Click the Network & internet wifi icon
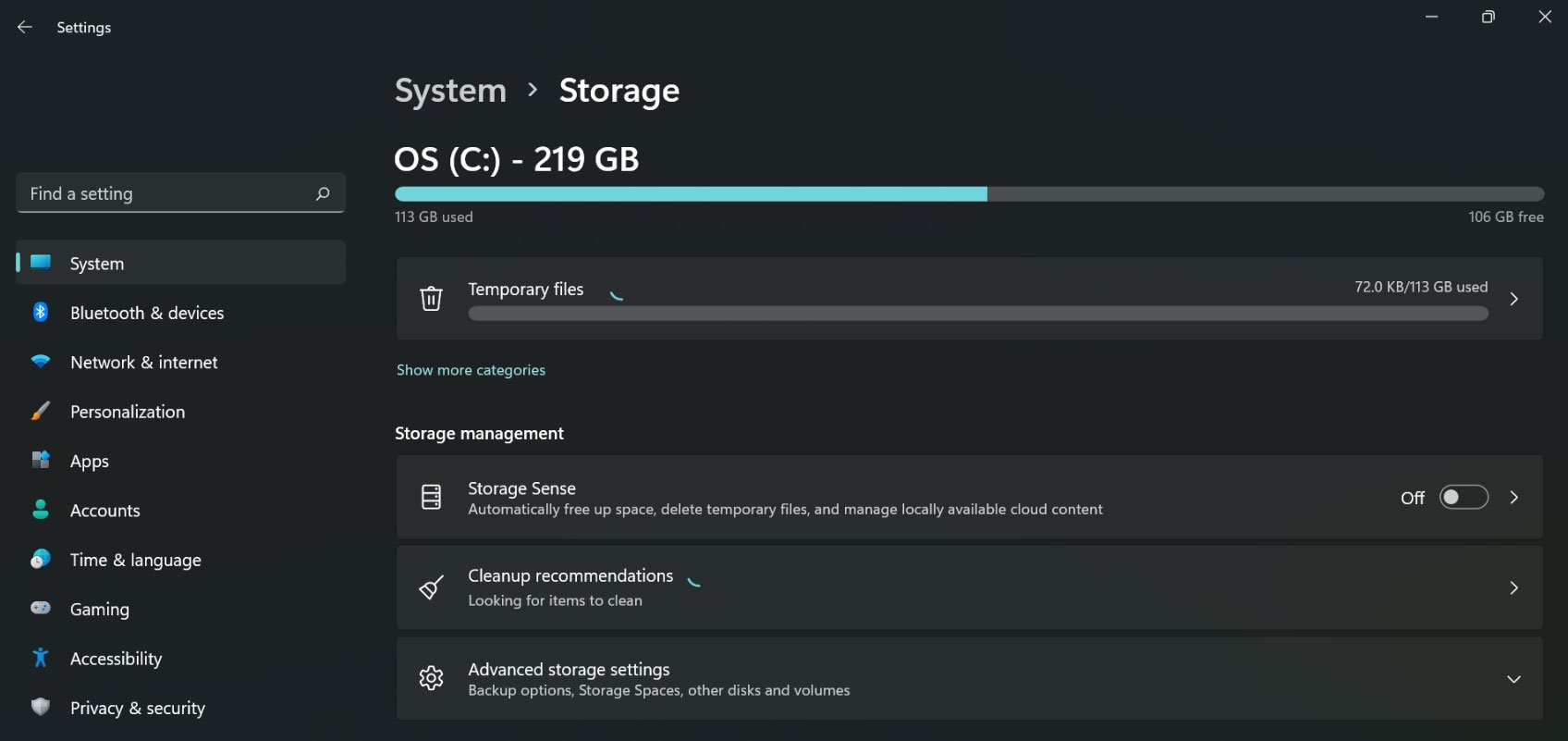Image resolution: width=1568 pixels, height=741 pixels. point(41,362)
